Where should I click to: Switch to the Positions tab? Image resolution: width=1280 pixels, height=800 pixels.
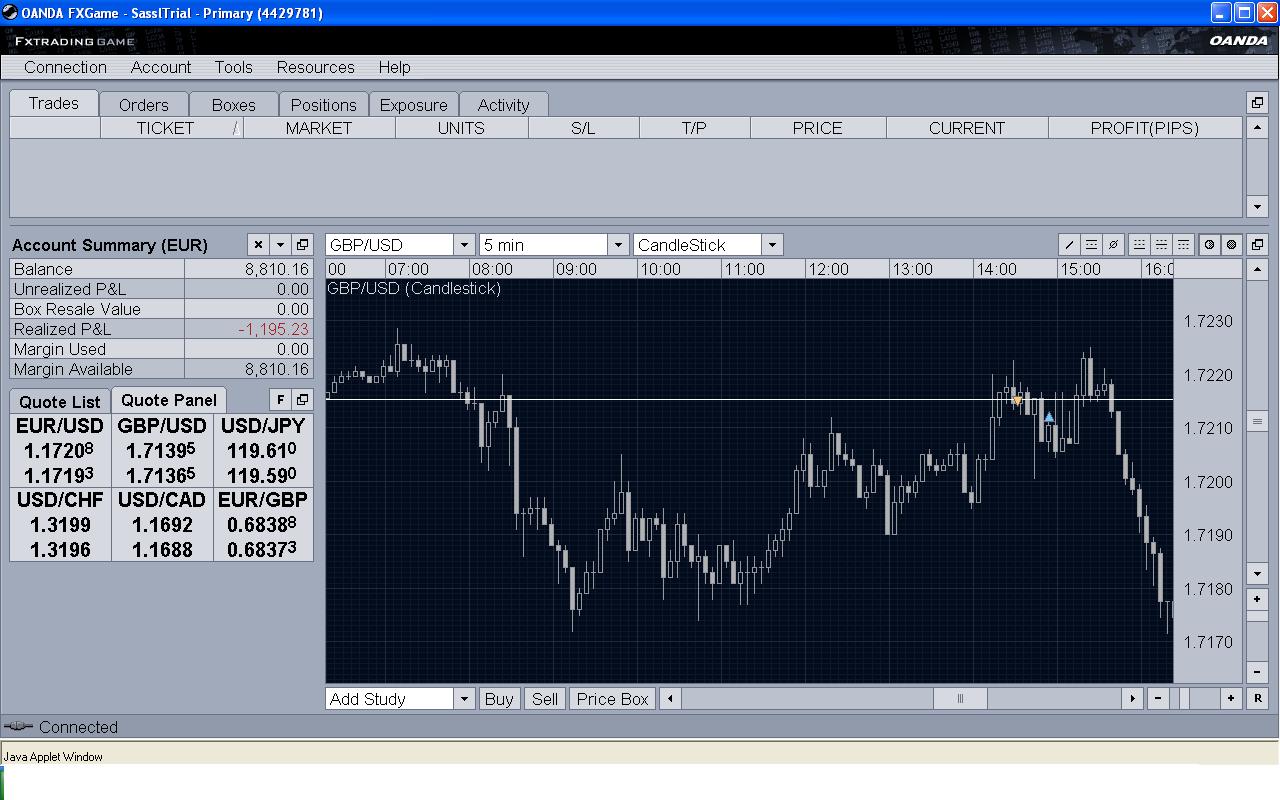pyautogui.click(x=324, y=105)
